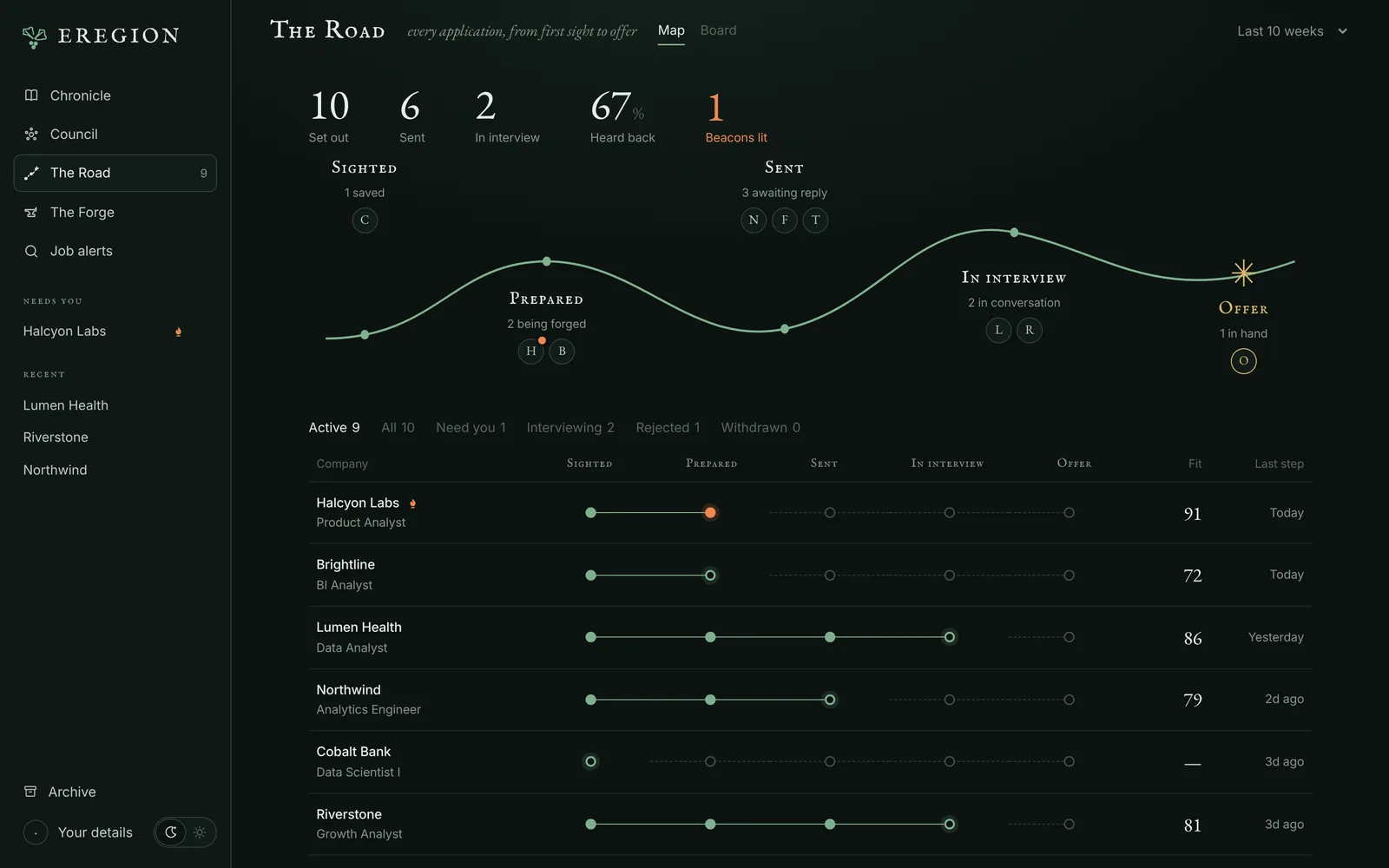Viewport: 1389px width, 868px height.
Task: Click the In interview step dot for Lumen Health
Action: 950,637
